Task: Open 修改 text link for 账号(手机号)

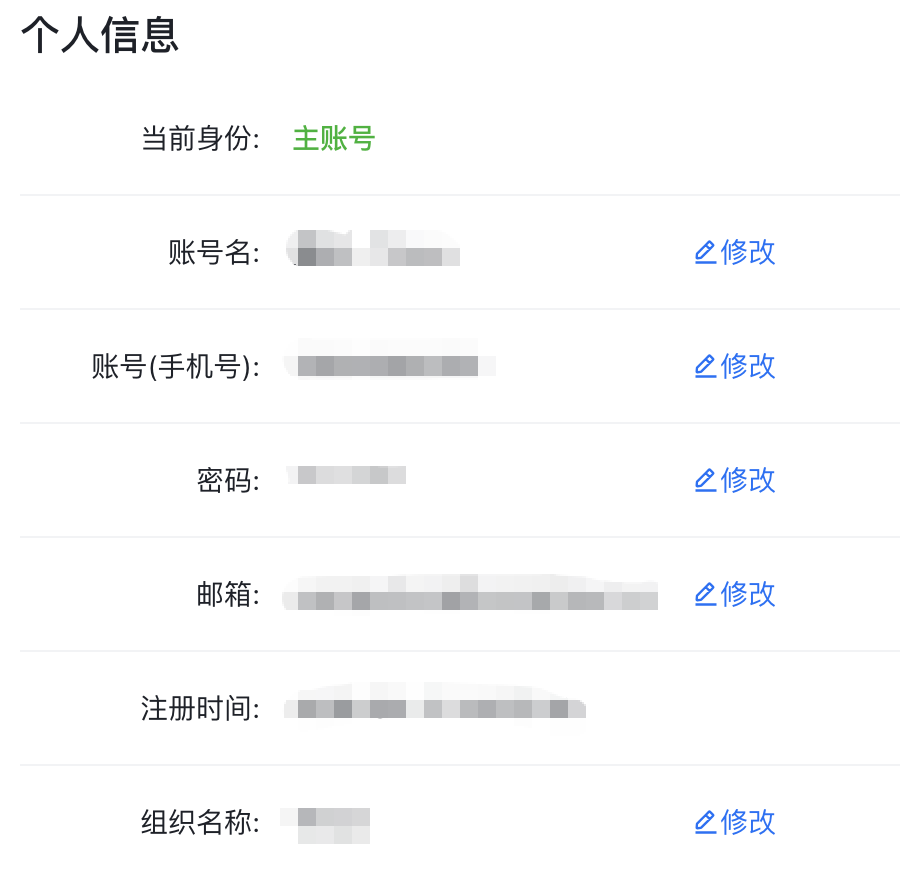Action: point(748,366)
